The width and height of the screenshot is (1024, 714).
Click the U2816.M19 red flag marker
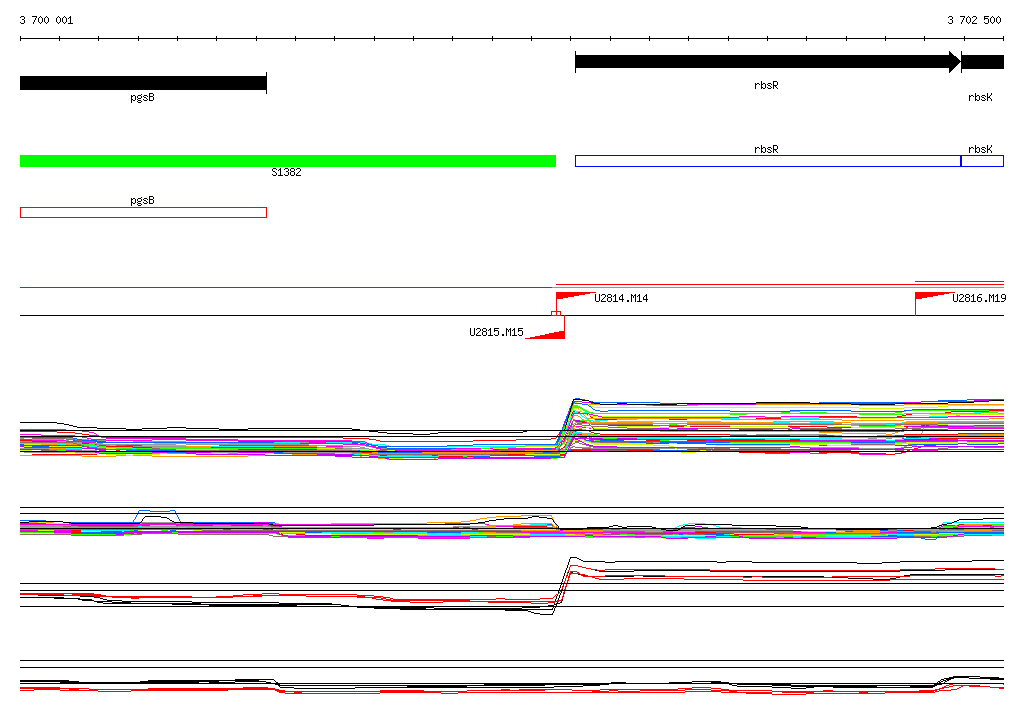[x=933, y=297]
